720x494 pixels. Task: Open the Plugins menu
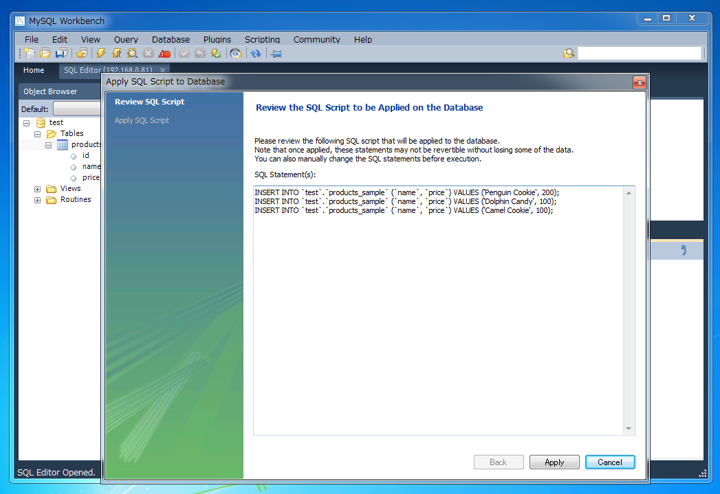point(217,39)
